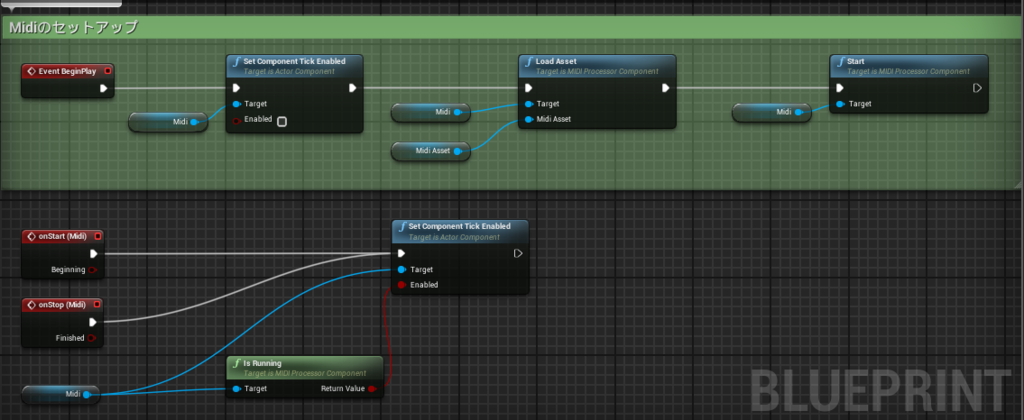
Task: Select the Midi Asset variable node
Action: (x=430, y=151)
